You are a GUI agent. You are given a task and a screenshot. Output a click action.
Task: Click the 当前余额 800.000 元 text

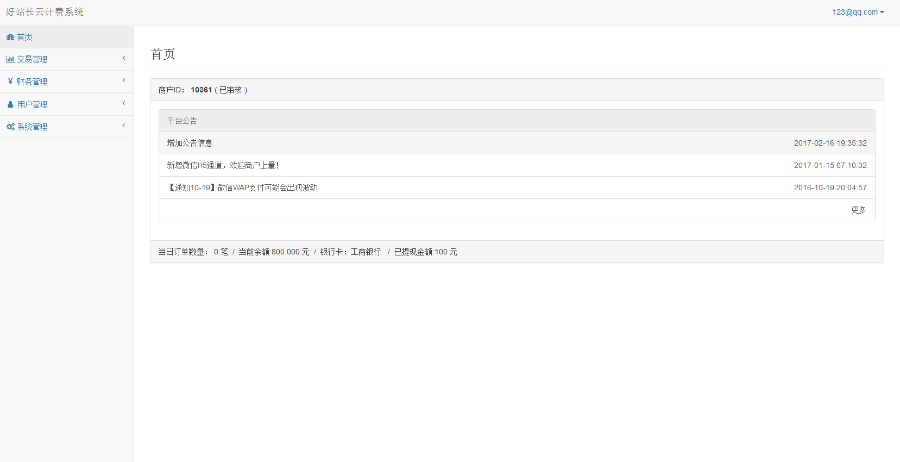274,252
